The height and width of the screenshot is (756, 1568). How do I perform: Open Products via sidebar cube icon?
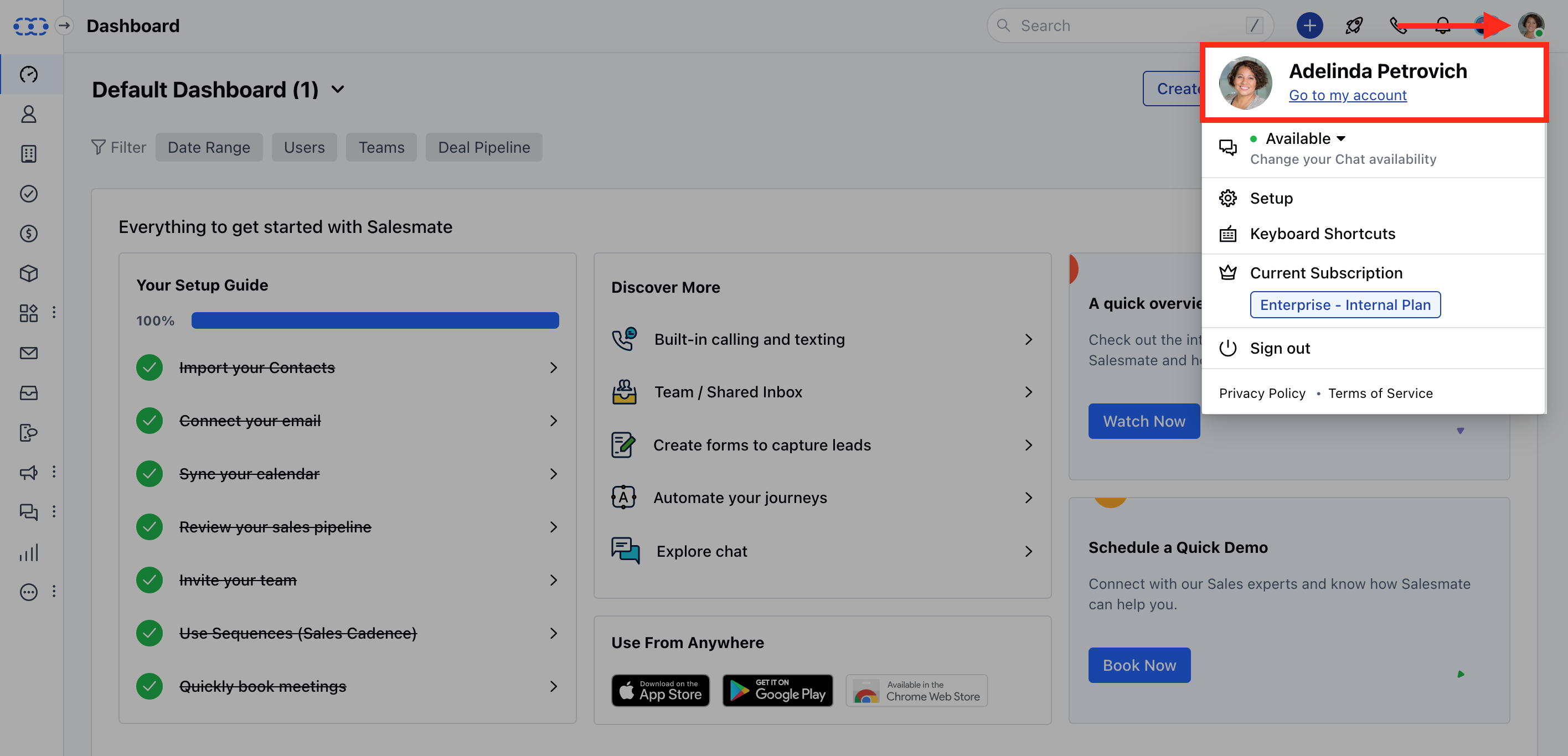point(29,273)
